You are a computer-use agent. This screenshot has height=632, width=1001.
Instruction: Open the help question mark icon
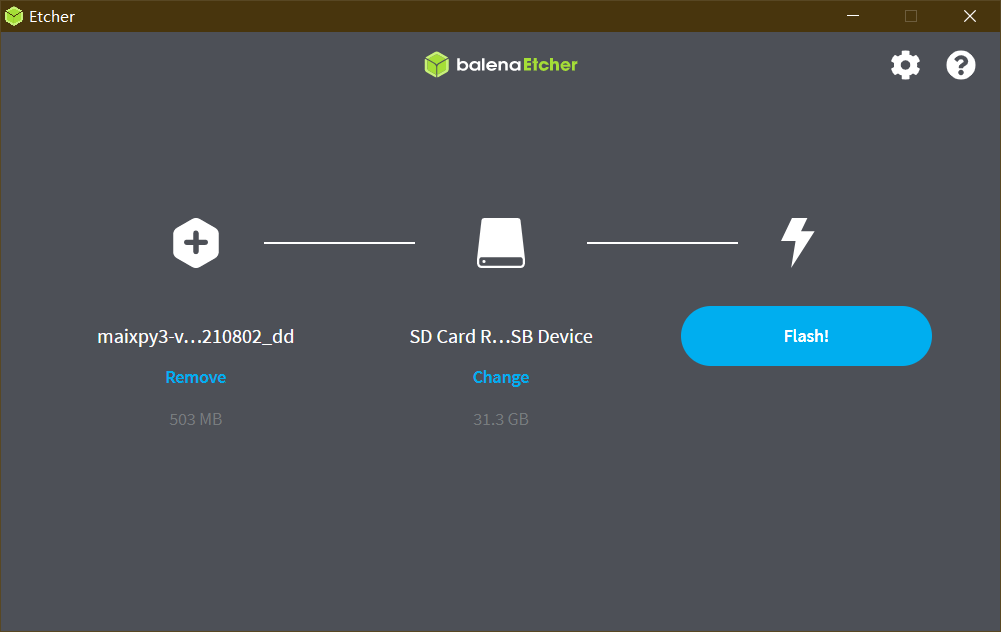[961, 65]
